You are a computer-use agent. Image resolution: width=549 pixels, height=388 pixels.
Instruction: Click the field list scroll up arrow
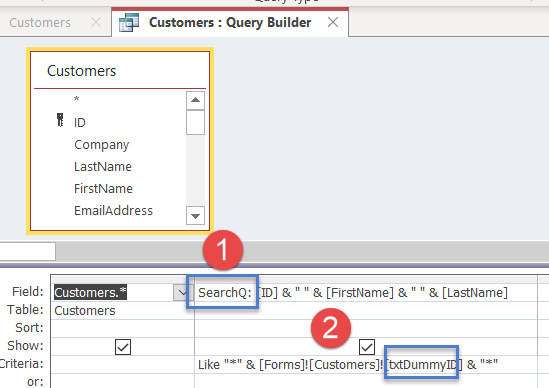[195, 100]
